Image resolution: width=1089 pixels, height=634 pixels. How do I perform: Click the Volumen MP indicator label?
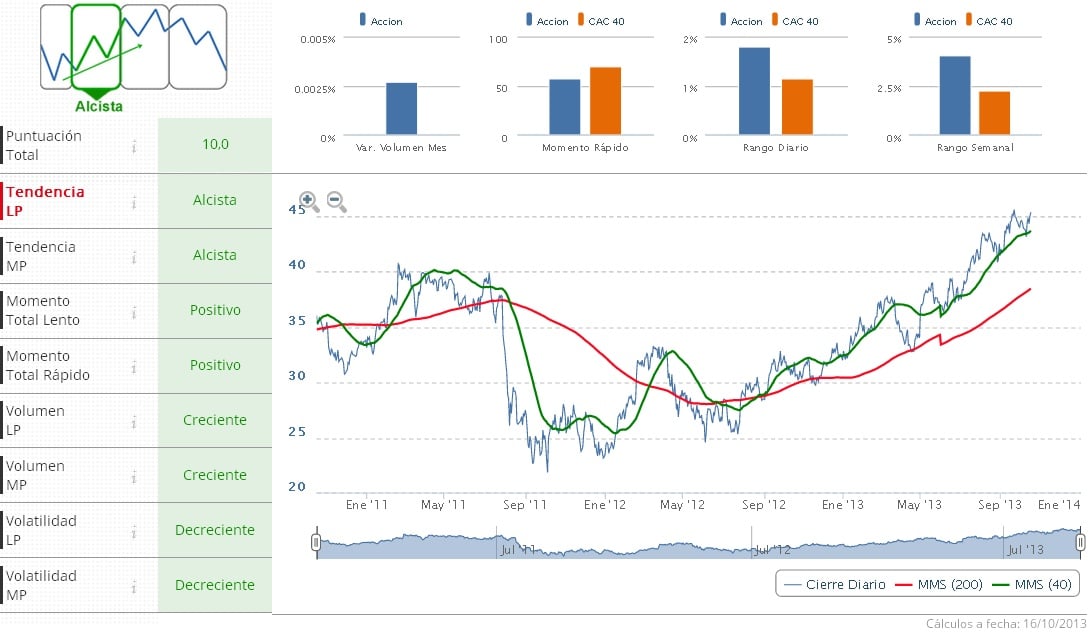pos(36,476)
